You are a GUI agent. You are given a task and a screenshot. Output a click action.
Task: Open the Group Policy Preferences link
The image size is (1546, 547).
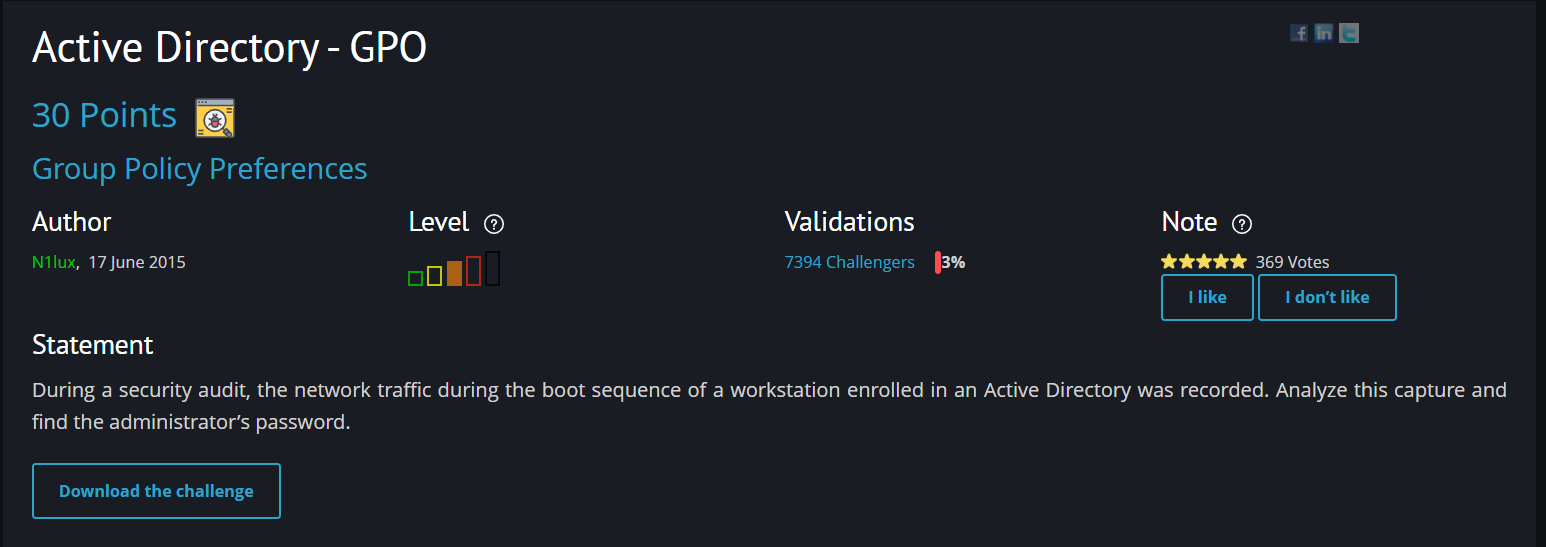point(200,169)
